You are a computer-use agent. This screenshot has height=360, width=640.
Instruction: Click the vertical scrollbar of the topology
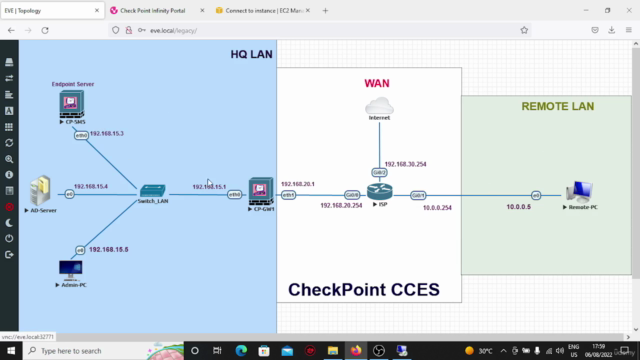636,163
